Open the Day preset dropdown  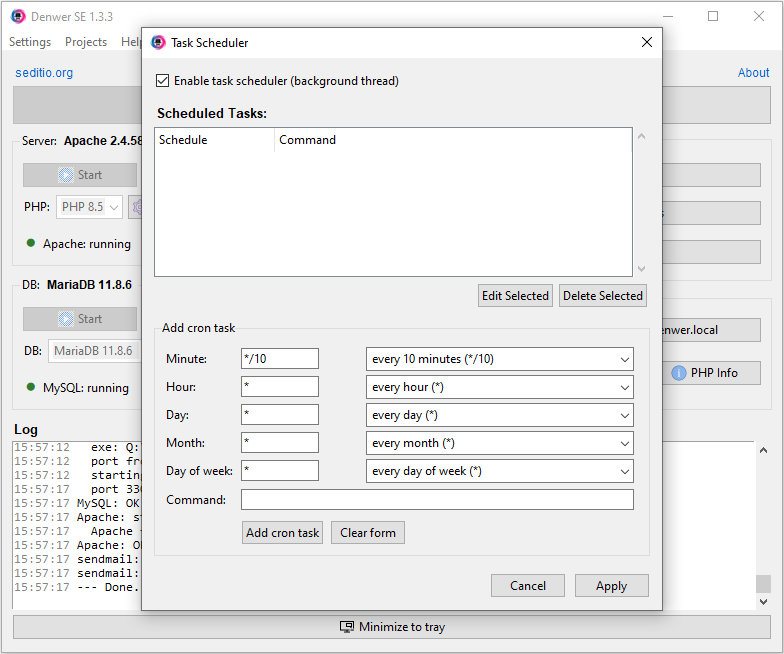(500, 415)
